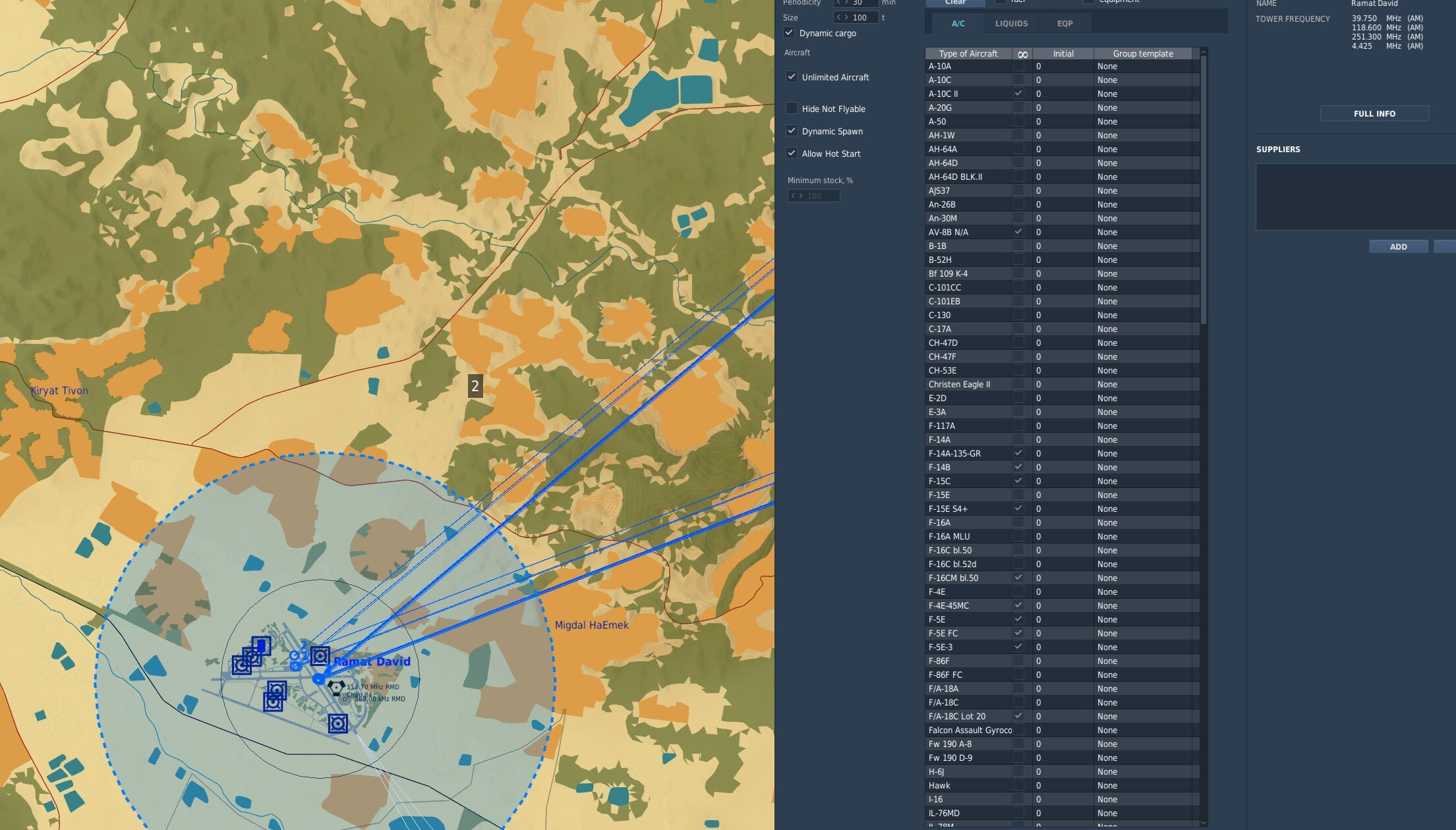This screenshot has width=1456, height=830.
Task: Click the aircraft list scroll-down arrow
Action: click(1204, 822)
